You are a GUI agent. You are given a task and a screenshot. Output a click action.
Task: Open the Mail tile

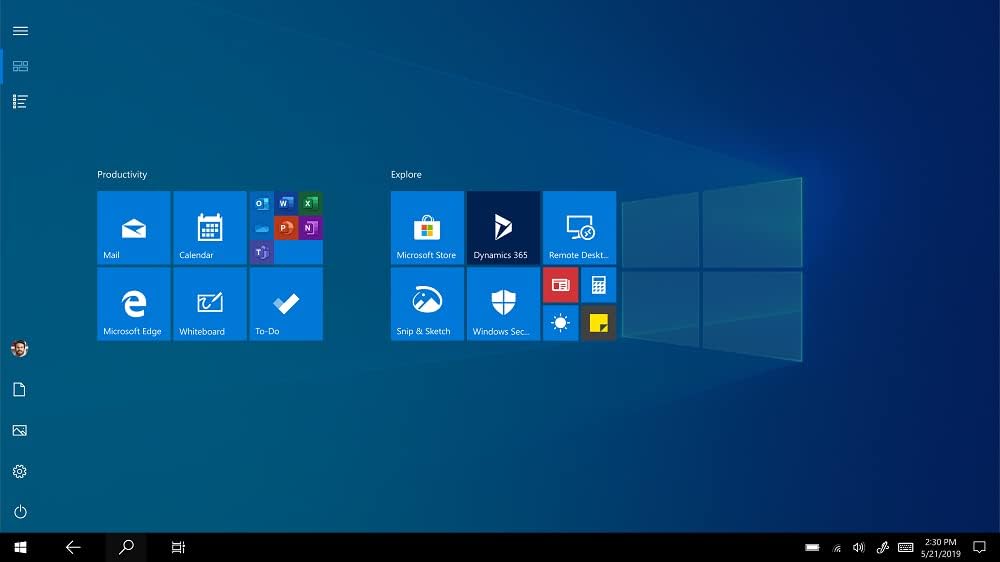click(x=133, y=228)
